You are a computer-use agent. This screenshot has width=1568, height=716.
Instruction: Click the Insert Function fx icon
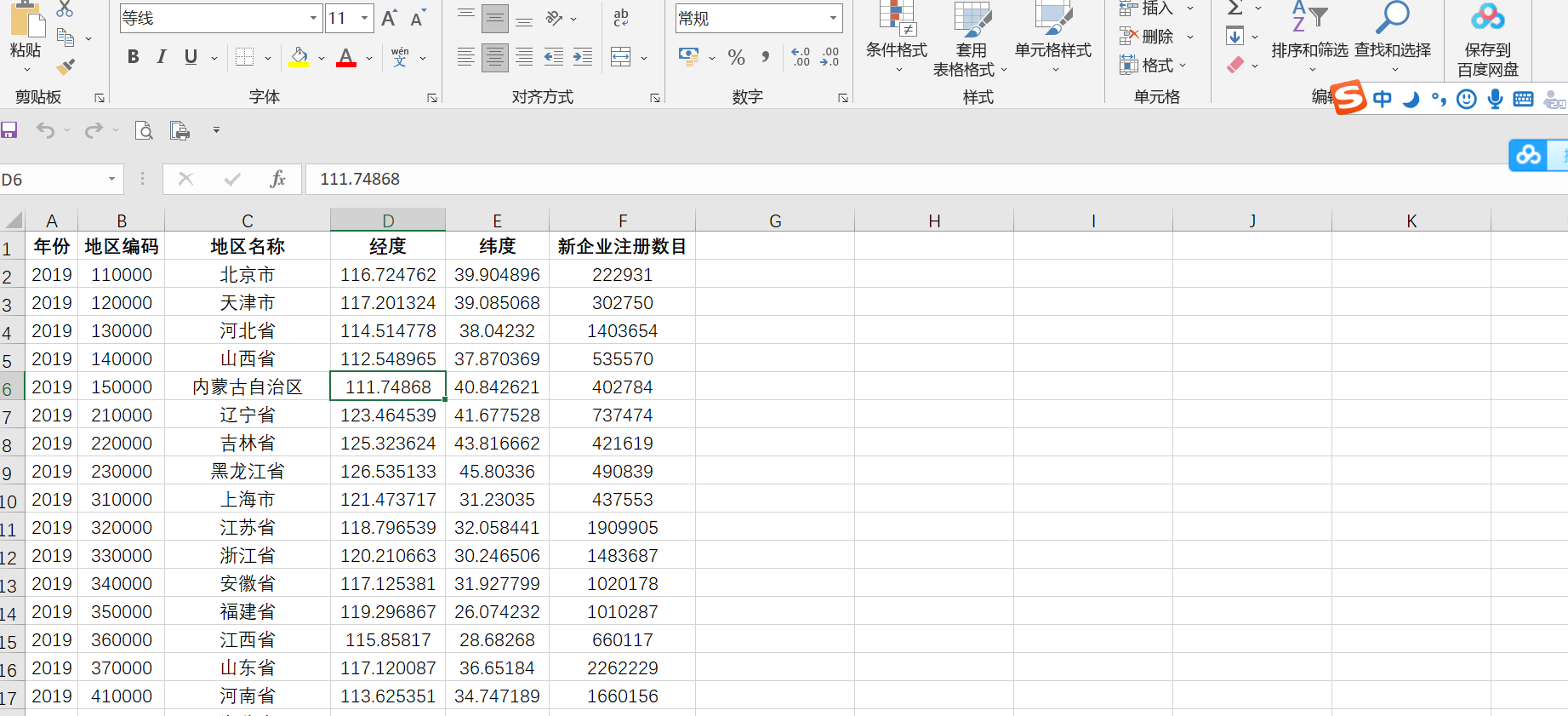[x=277, y=179]
